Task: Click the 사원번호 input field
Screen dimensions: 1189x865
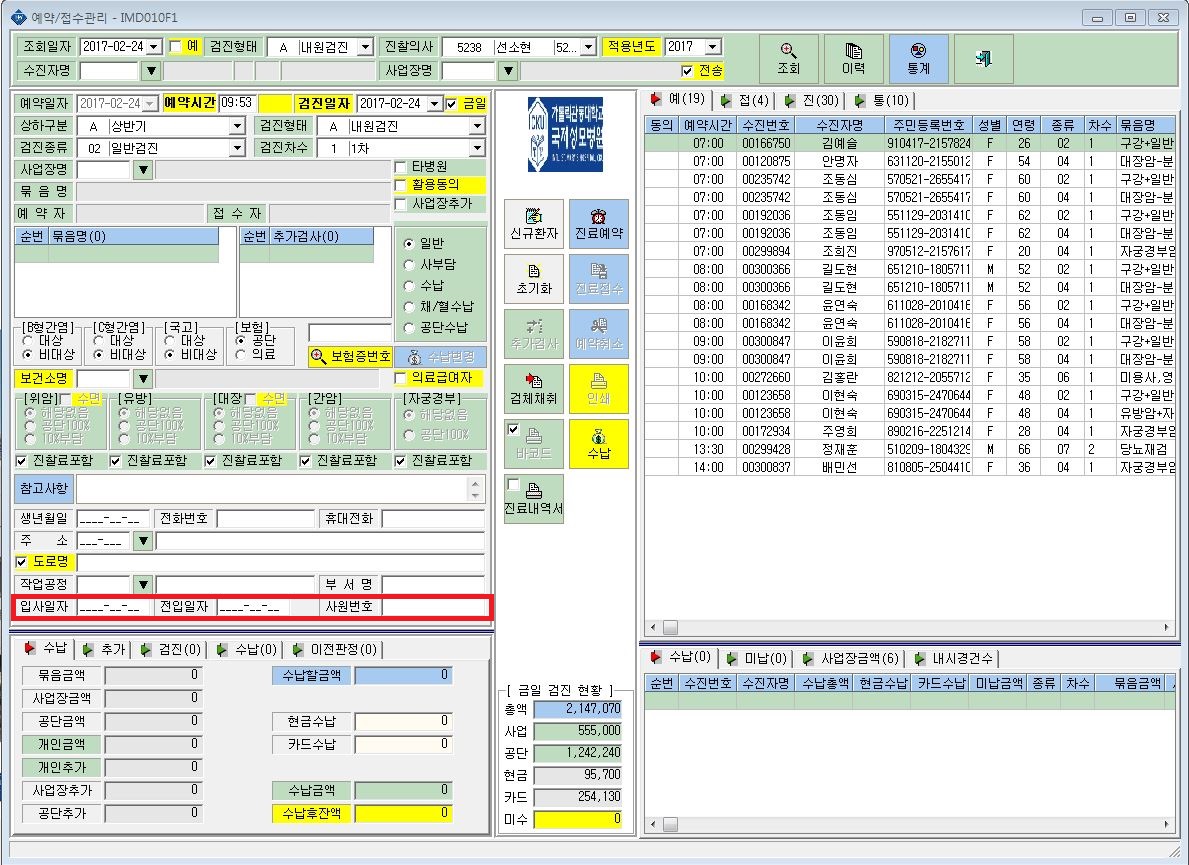Action: tap(434, 606)
